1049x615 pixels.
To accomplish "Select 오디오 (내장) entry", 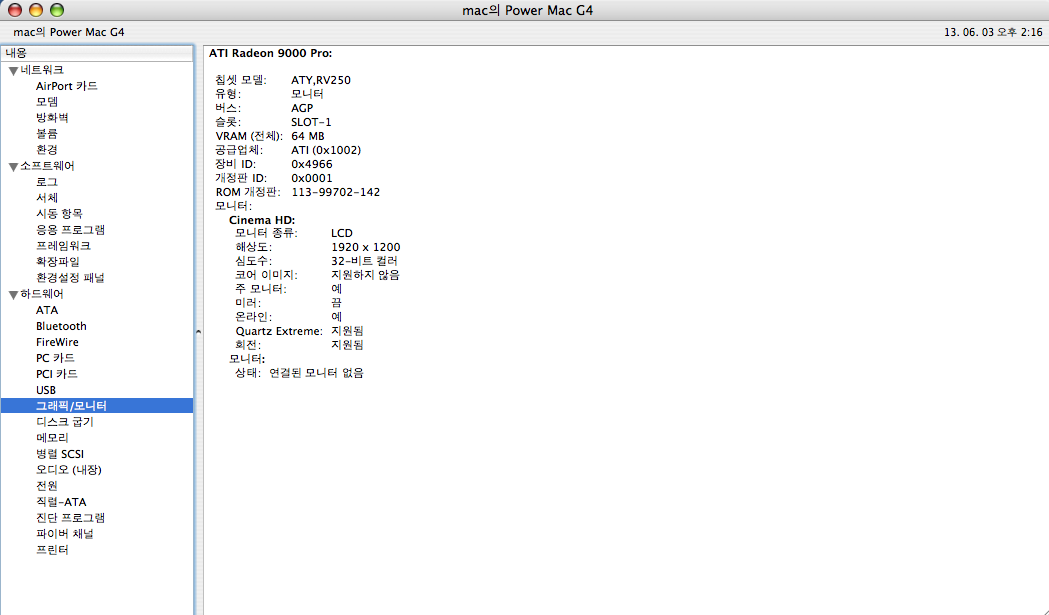I will [x=69, y=470].
